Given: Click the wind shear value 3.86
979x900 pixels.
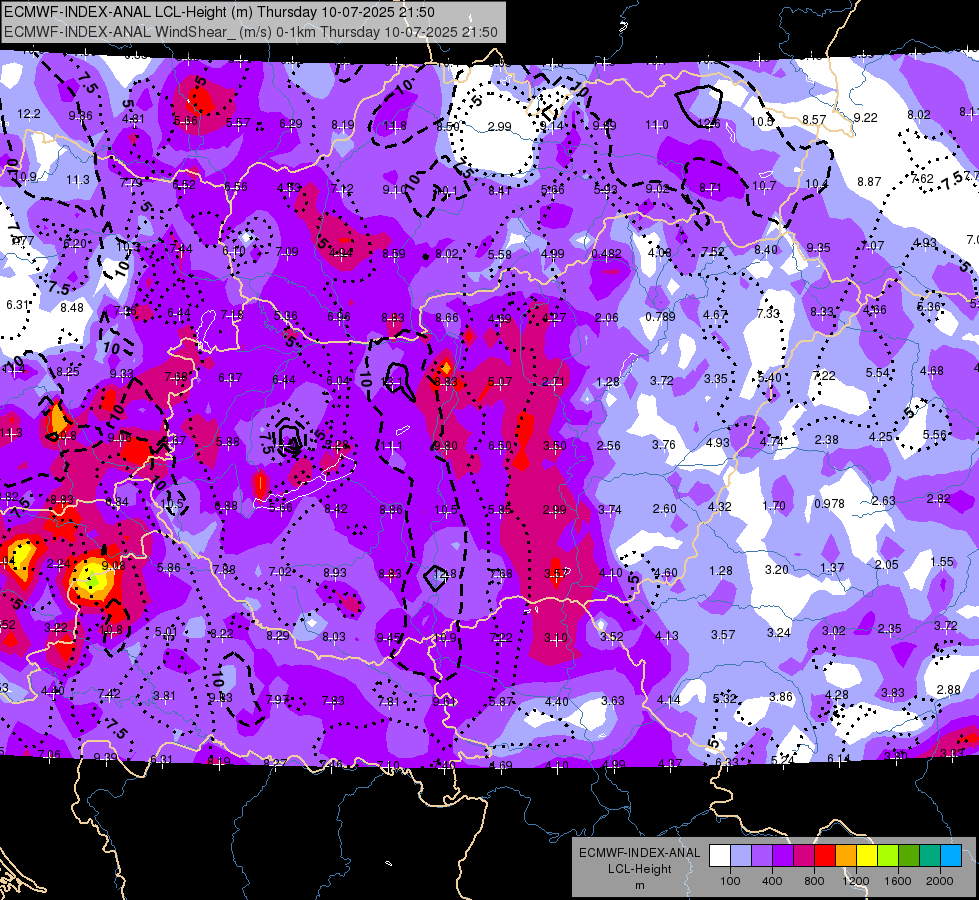Looking at the screenshot, I should click(781, 696).
